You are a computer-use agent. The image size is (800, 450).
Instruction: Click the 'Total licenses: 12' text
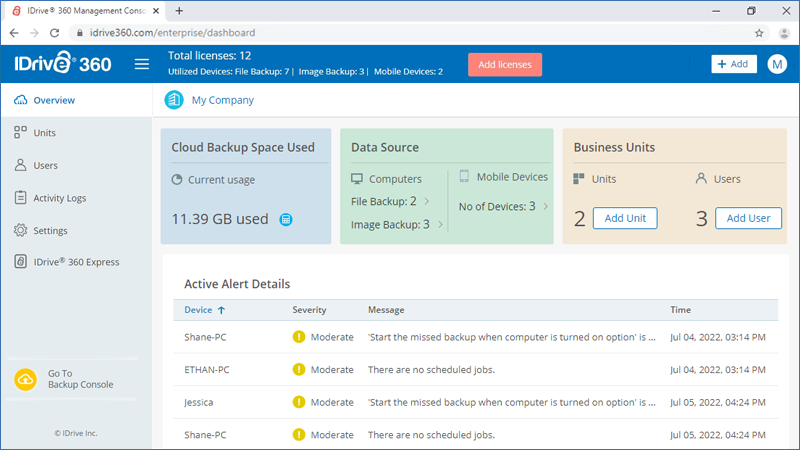pyautogui.click(x=210, y=56)
